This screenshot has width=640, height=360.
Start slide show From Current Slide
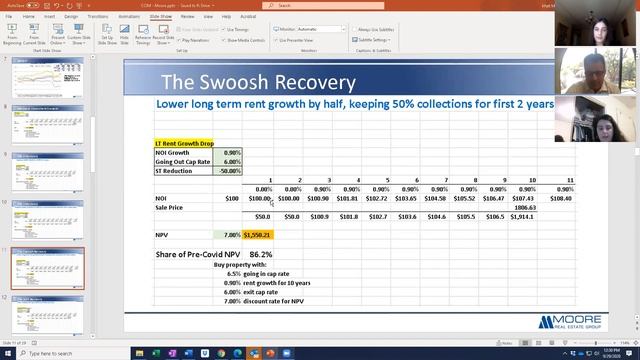34,34
